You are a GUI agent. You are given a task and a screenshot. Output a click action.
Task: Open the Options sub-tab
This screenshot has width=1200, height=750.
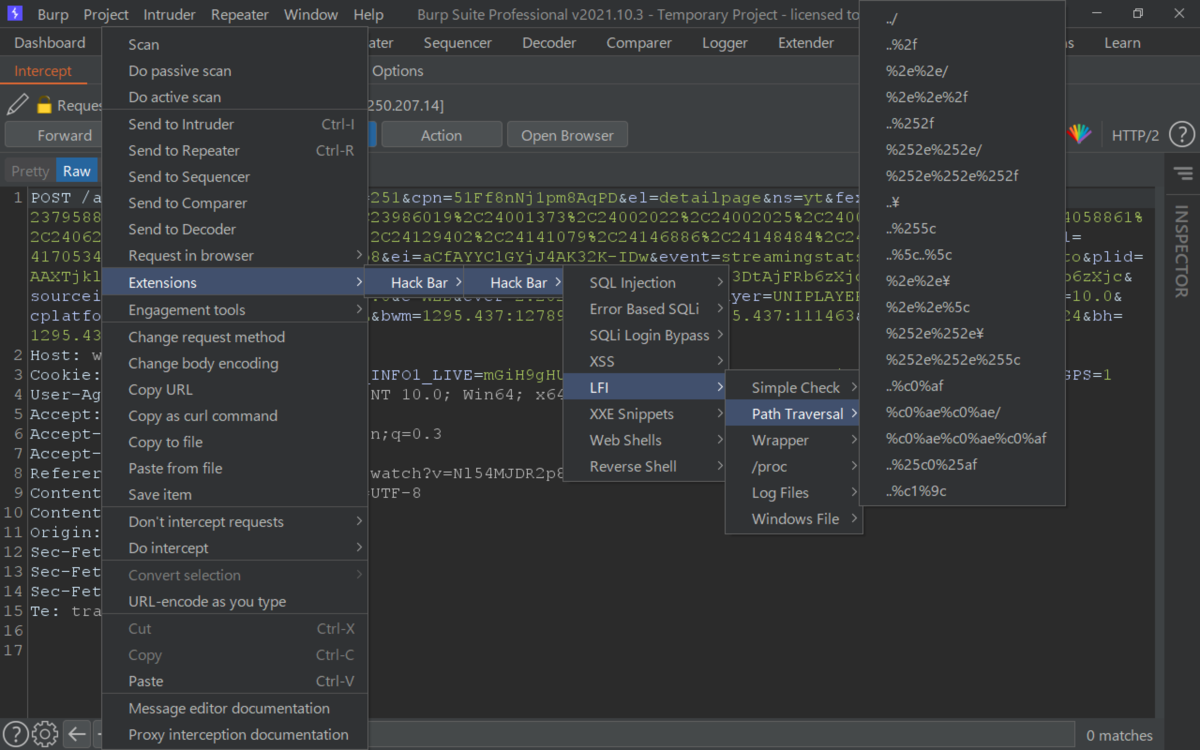(x=398, y=71)
